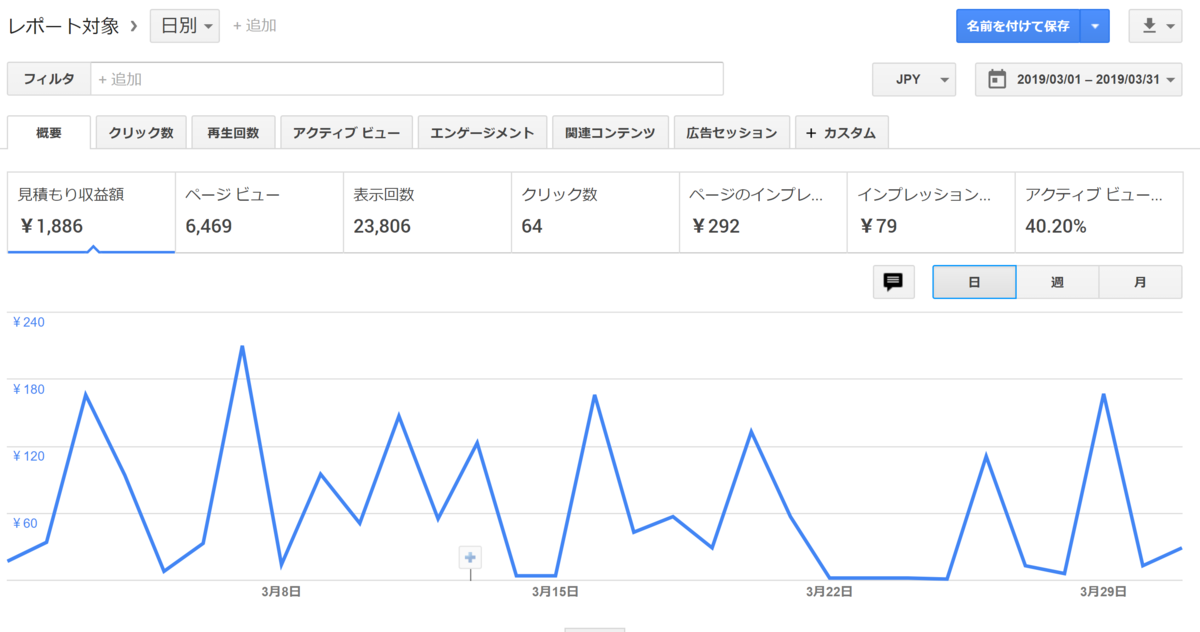This screenshot has height=632, width=1200.
Task: Select the 見積もり収益額 metric card
Action: click(x=91, y=211)
